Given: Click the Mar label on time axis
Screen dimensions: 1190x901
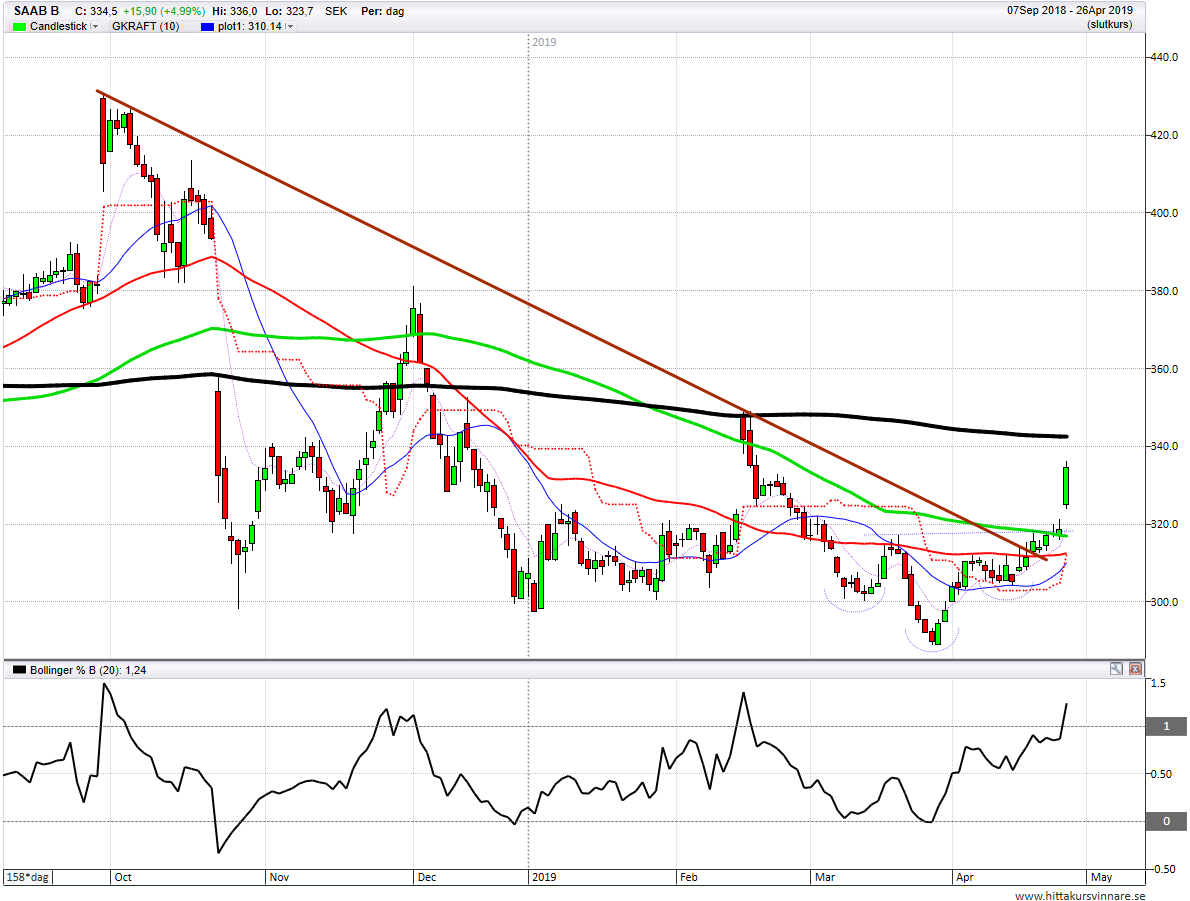Looking at the screenshot, I should (x=825, y=877).
